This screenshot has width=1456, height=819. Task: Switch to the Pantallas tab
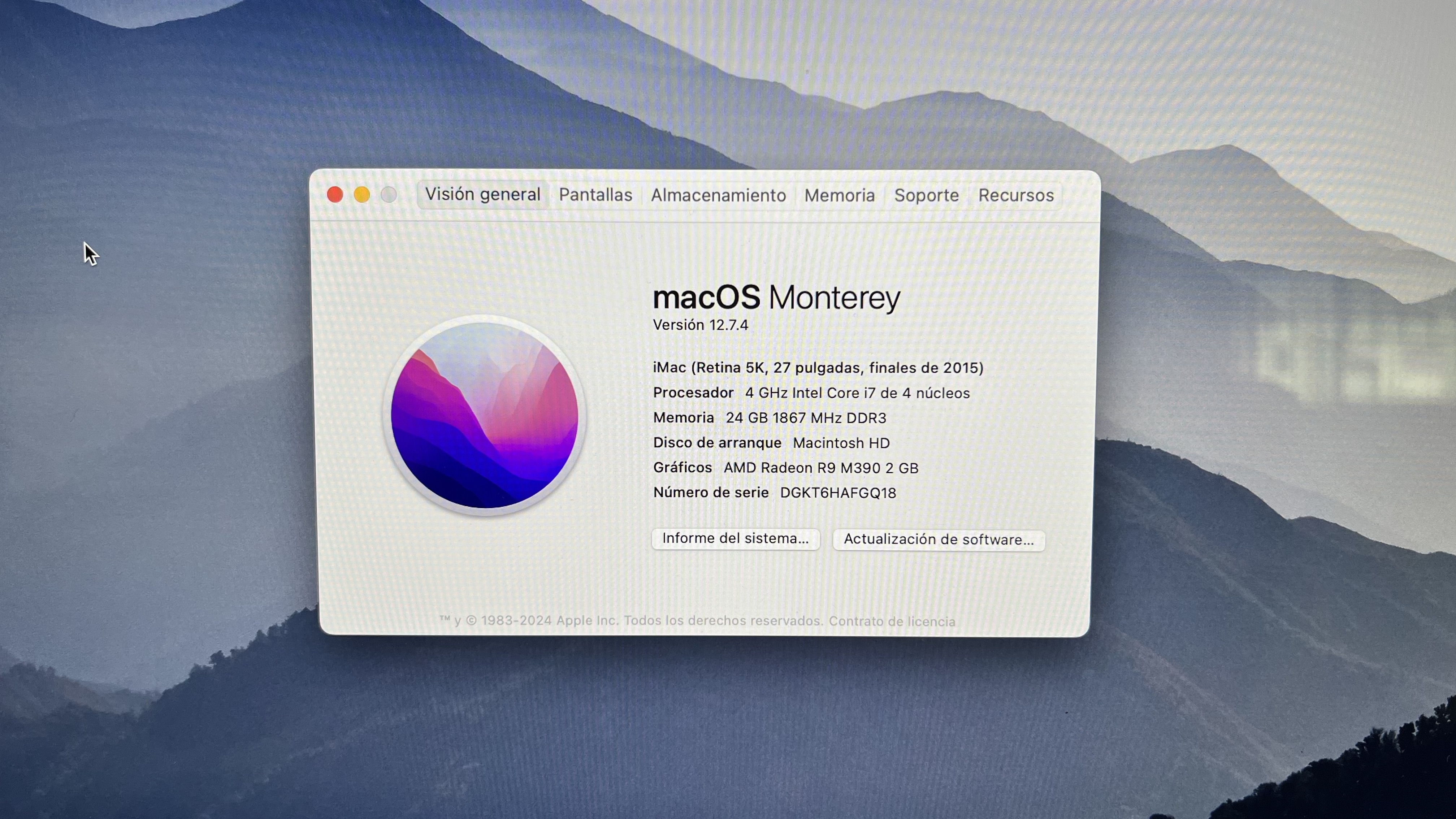[x=595, y=195]
